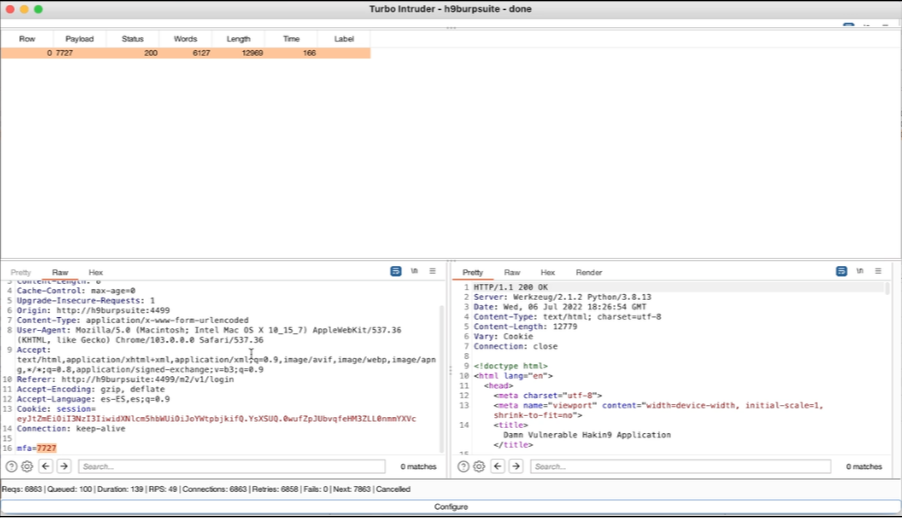Viewport: 902px width, 518px height.
Task: Select response pane Raw tab
Action: [512, 272]
